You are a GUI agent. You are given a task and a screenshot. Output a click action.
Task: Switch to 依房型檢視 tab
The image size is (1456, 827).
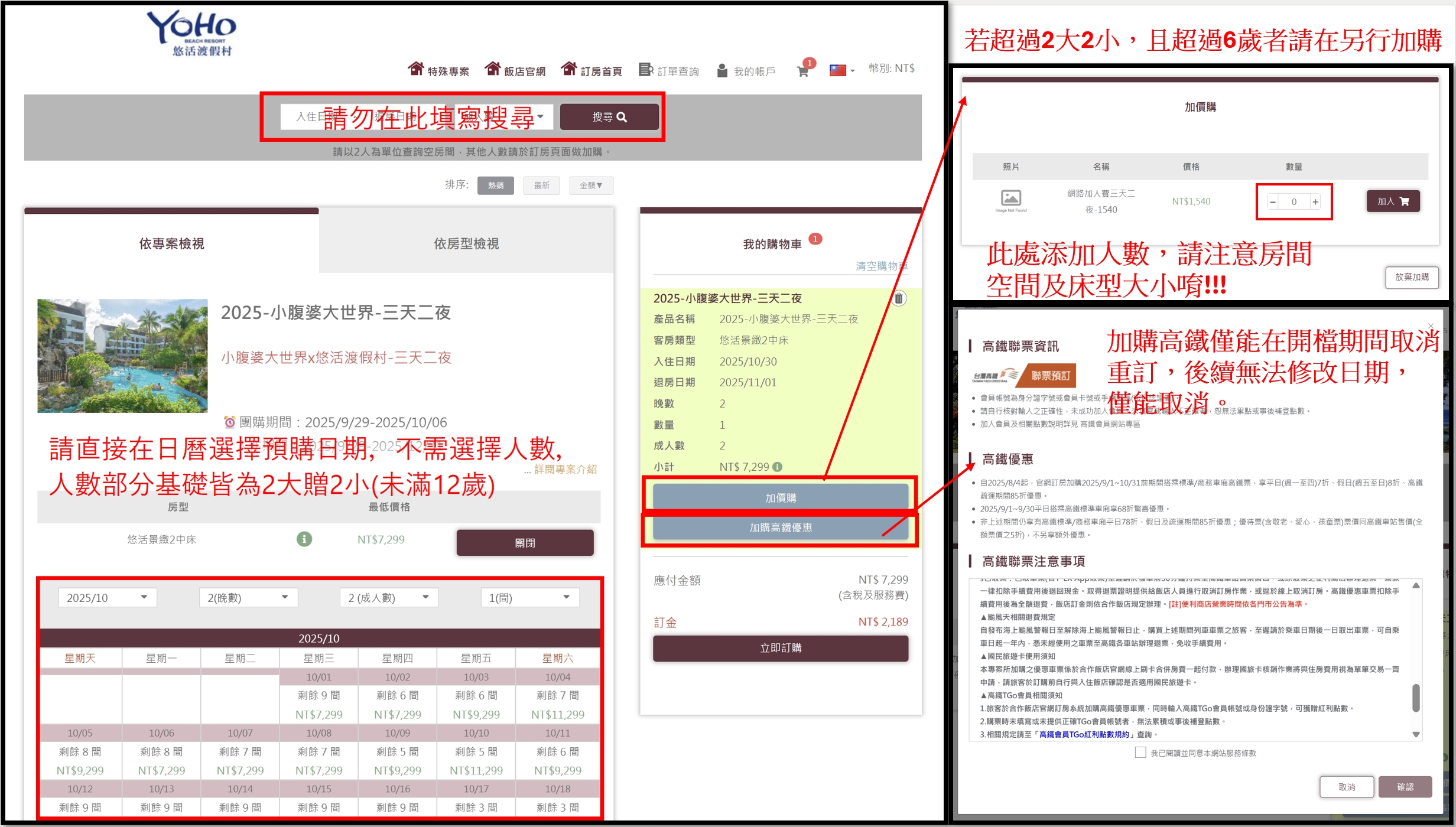(466, 243)
